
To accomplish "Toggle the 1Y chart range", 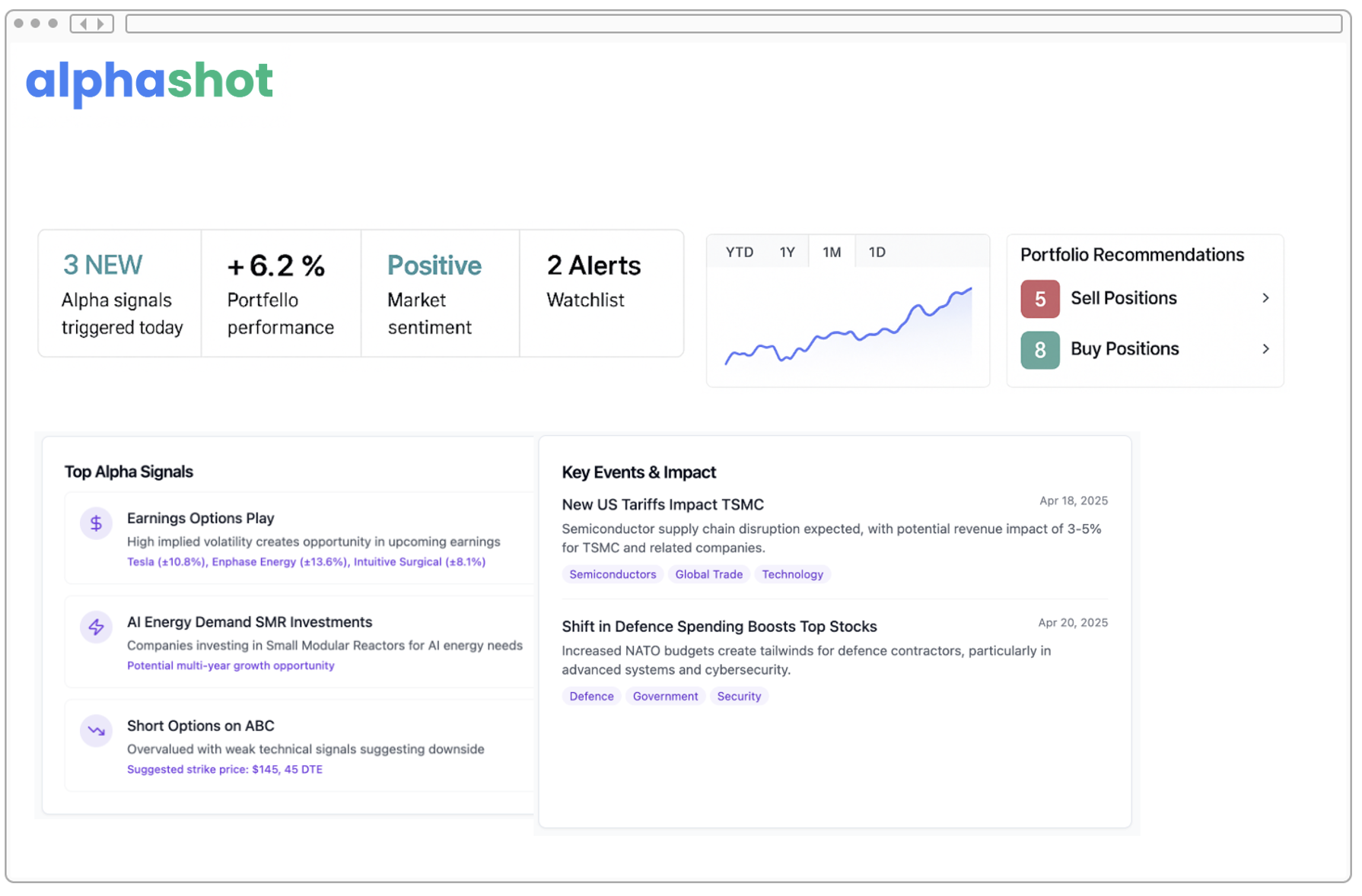I will [787, 251].
